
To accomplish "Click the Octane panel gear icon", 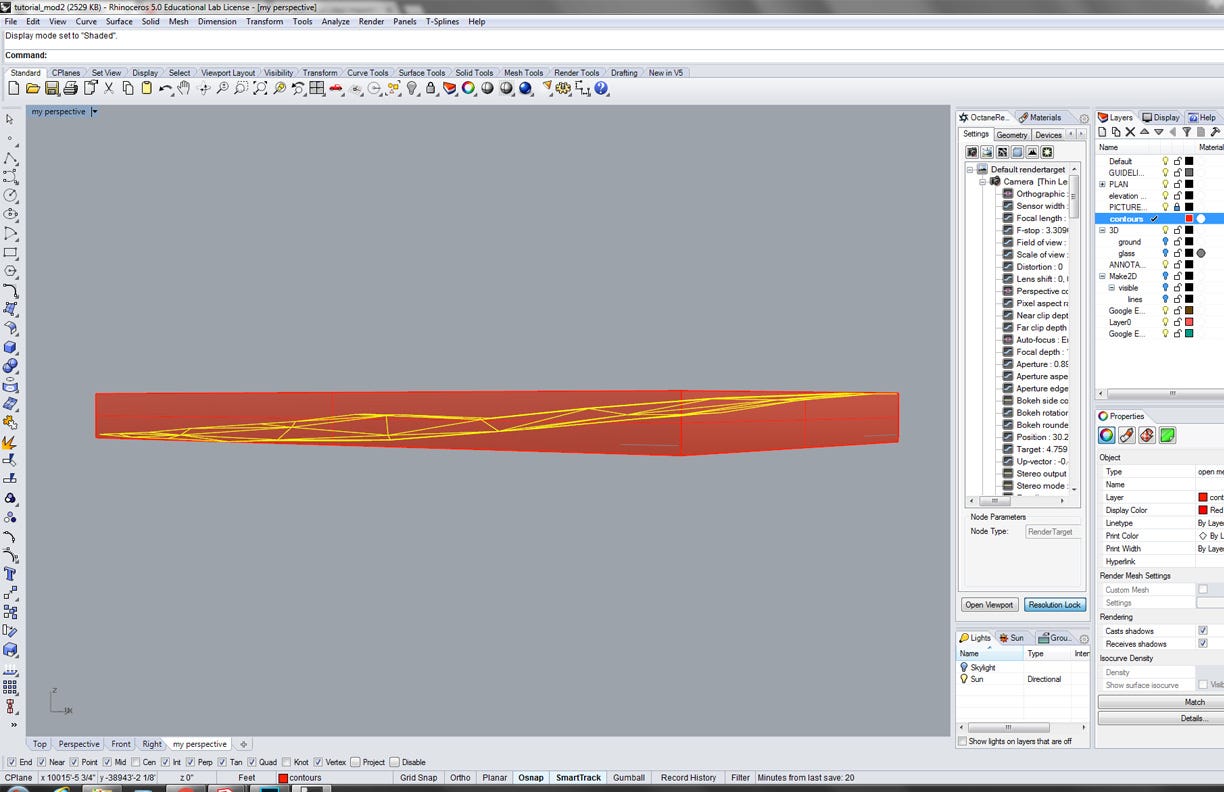I will coord(1084,118).
